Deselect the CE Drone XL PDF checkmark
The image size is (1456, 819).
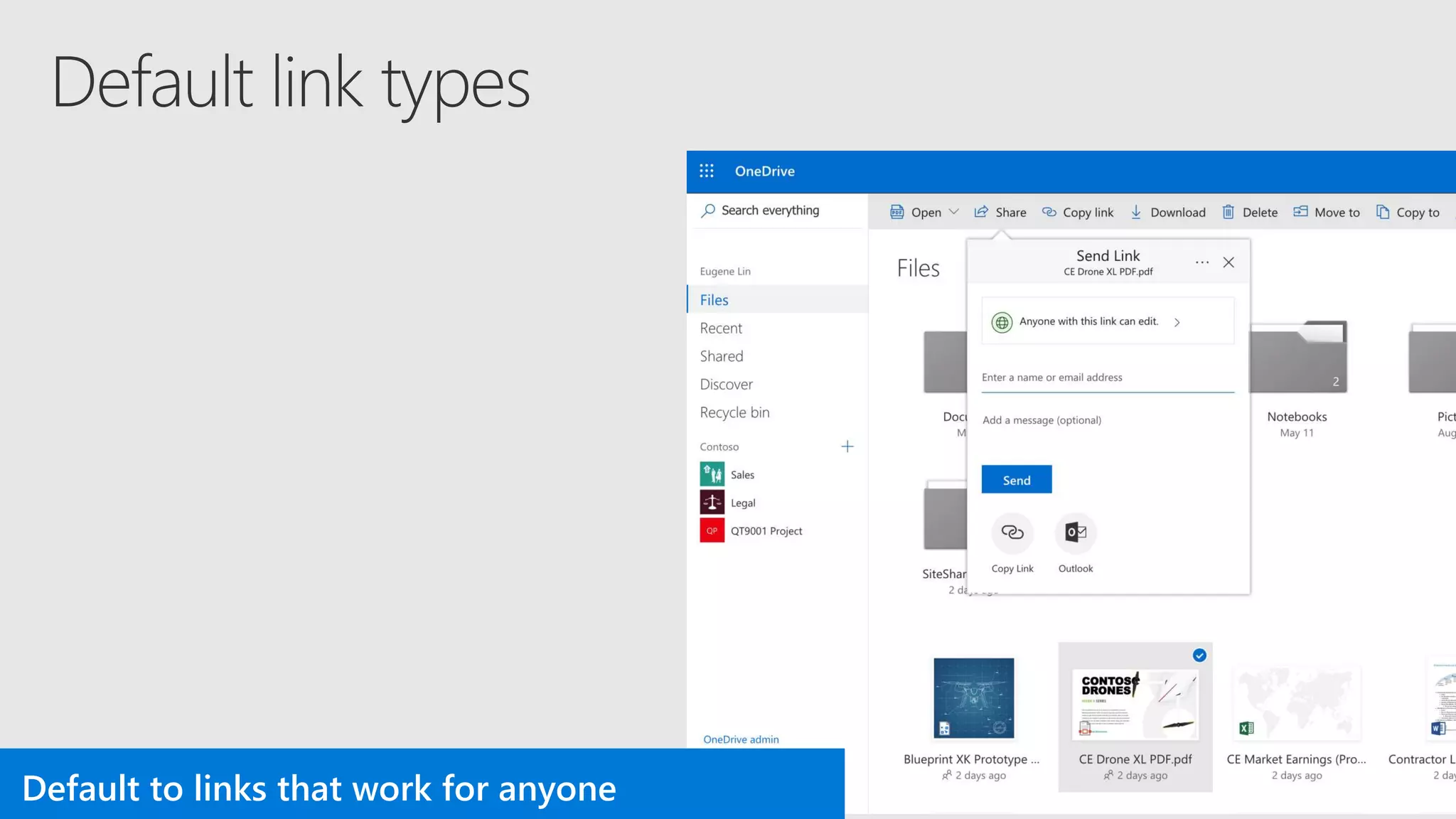[1199, 655]
